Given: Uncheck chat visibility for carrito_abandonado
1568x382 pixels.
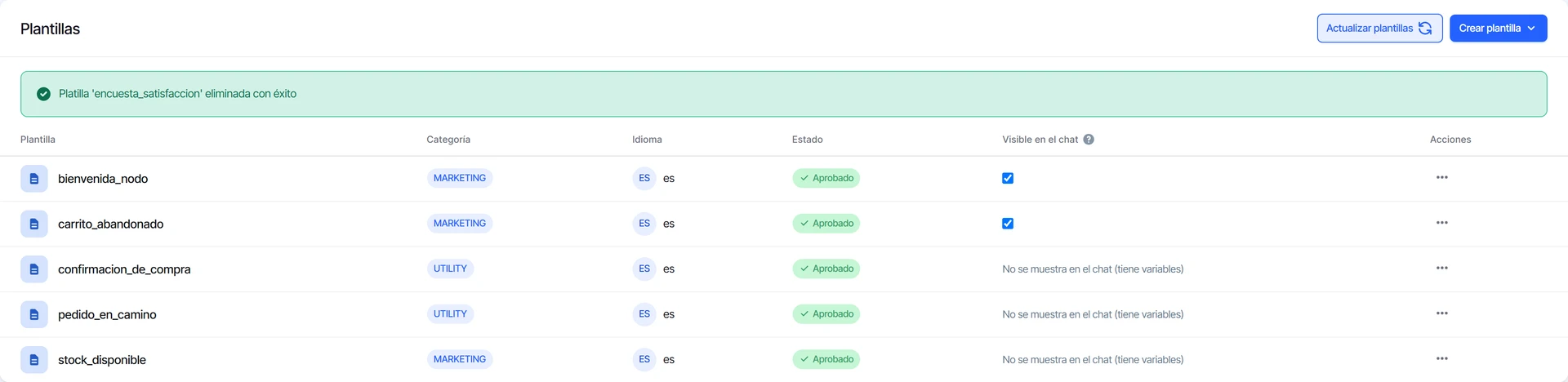Looking at the screenshot, I should tap(1008, 224).
